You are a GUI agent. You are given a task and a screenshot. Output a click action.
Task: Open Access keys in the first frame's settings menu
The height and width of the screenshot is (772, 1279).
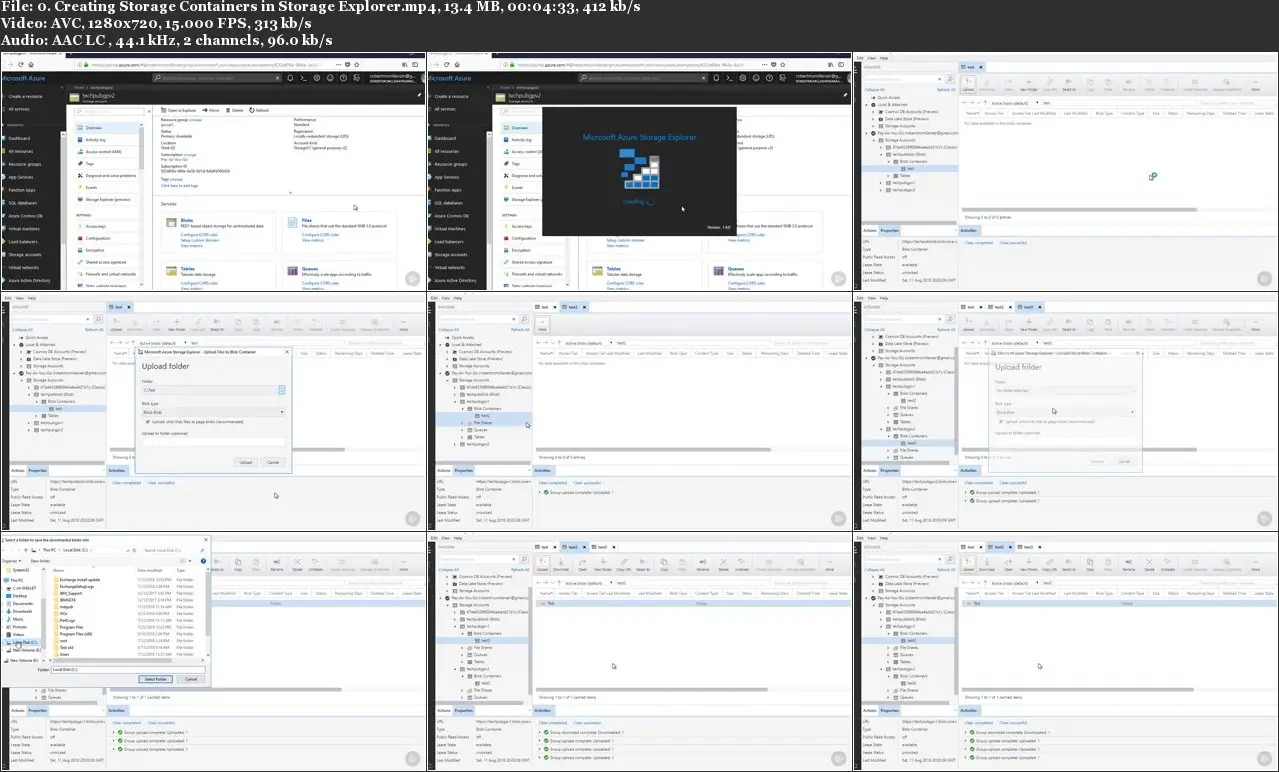[x=96, y=226]
